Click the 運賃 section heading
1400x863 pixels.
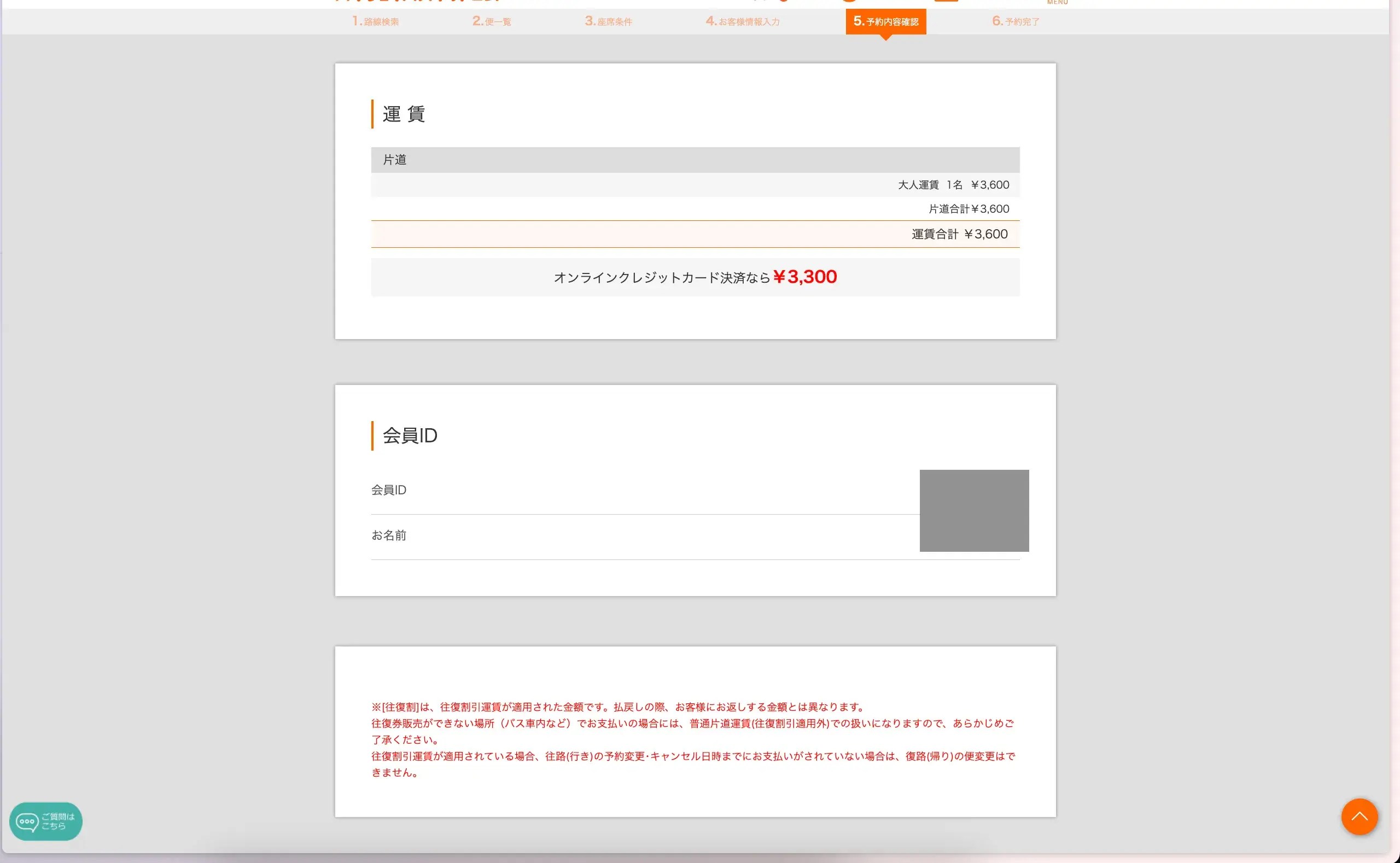coord(404,114)
